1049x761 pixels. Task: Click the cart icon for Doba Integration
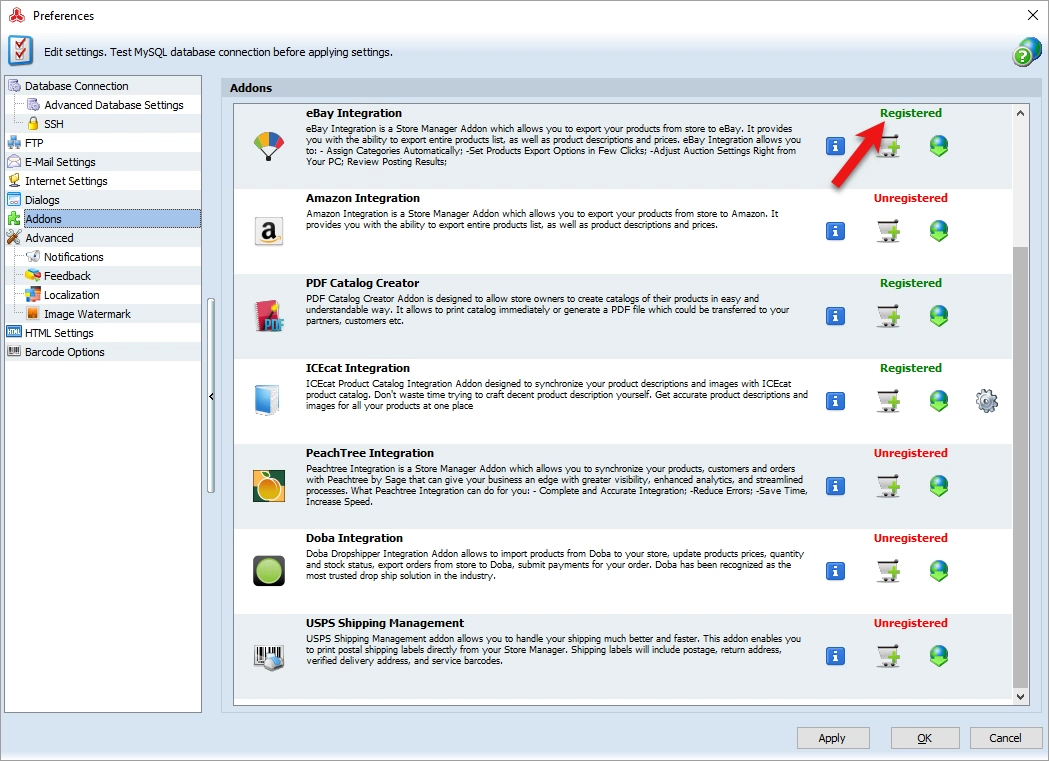click(x=888, y=570)
